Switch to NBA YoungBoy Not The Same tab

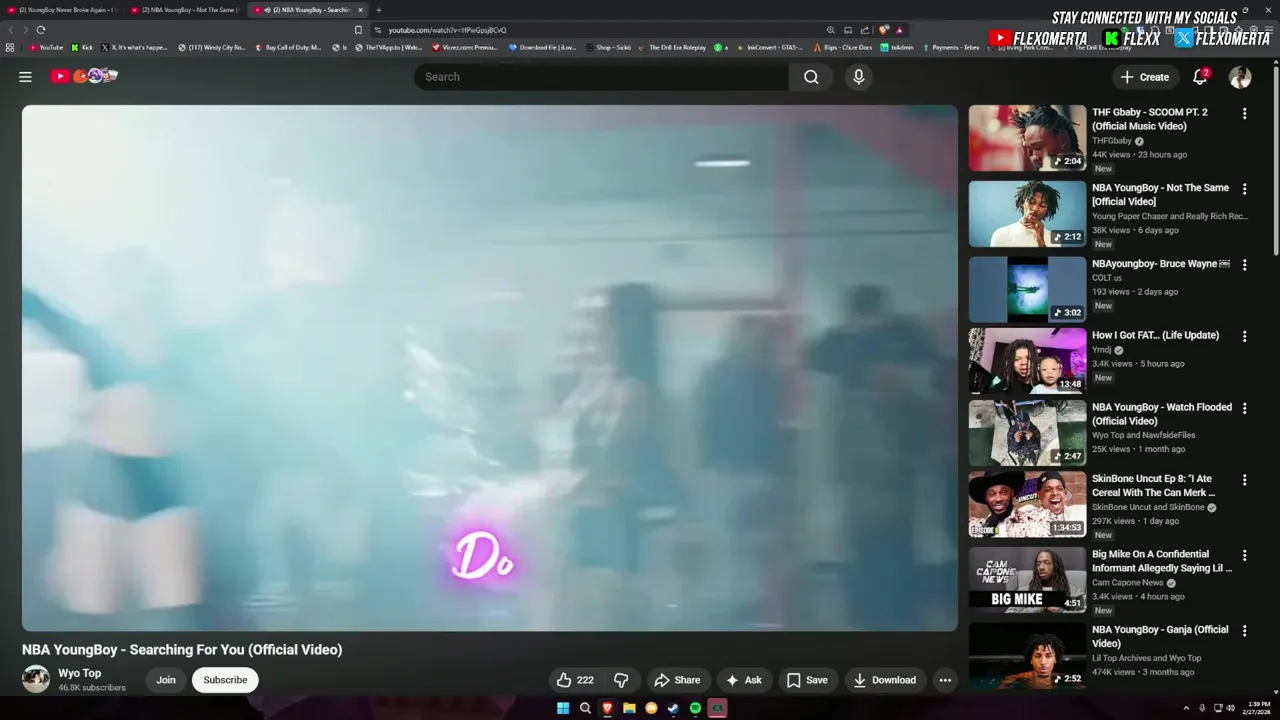(x=186, y=10)
